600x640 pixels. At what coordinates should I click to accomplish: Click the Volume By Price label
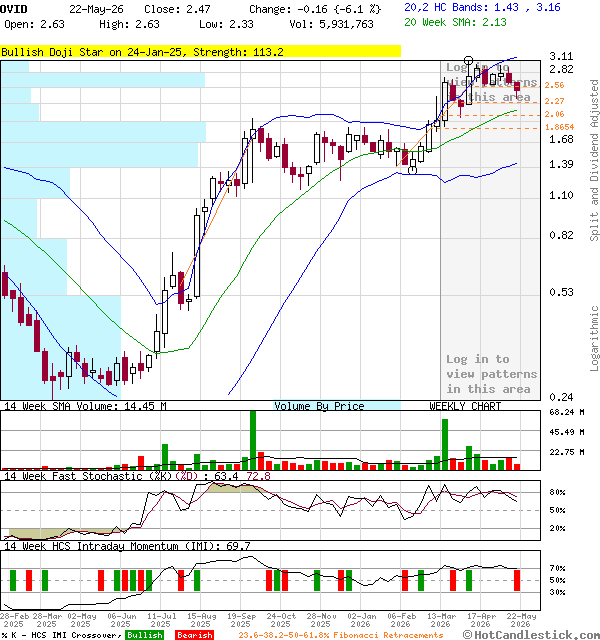[319, 406]
